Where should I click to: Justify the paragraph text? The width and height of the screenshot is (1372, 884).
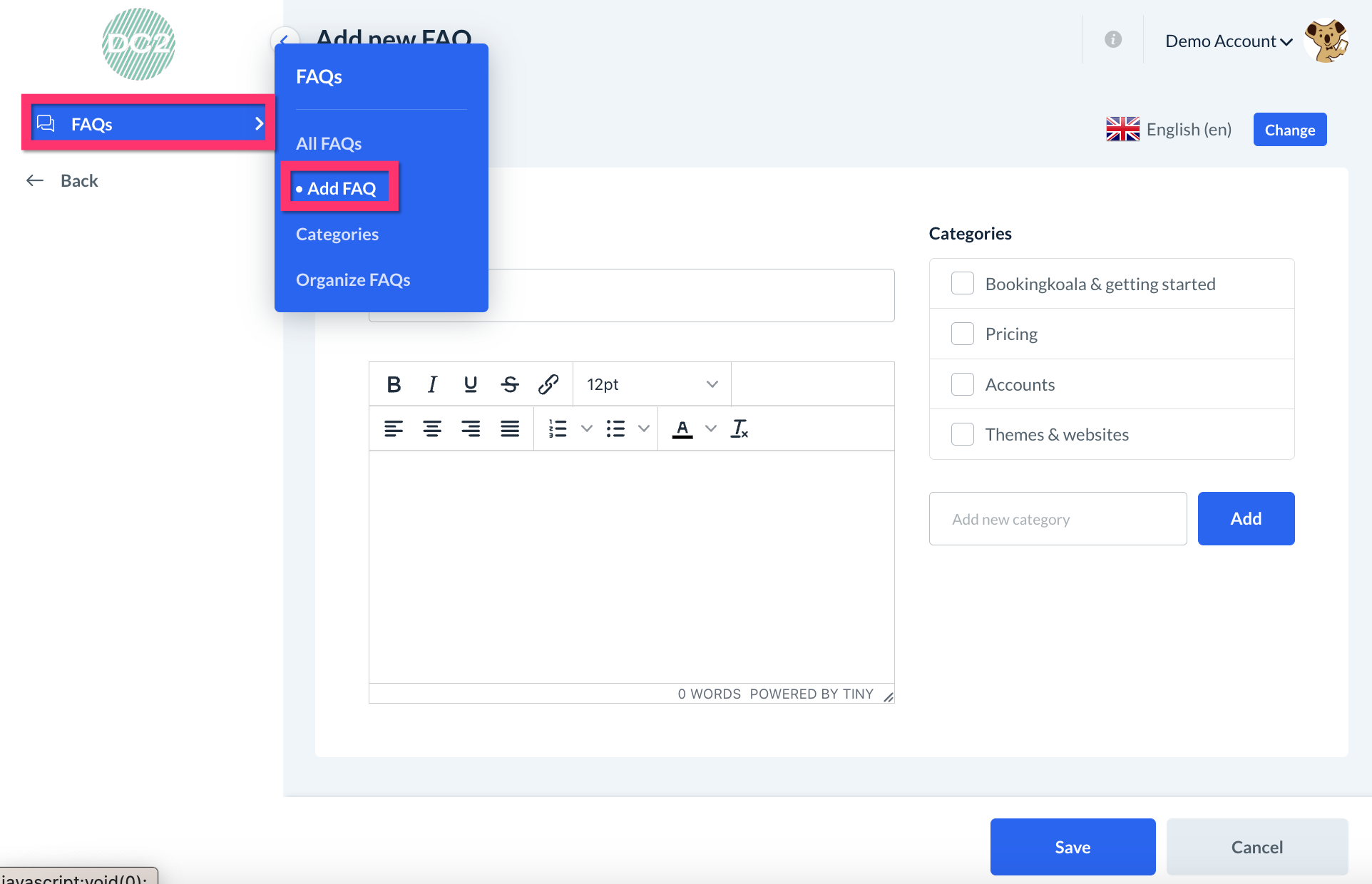click(x=510, y=429)
